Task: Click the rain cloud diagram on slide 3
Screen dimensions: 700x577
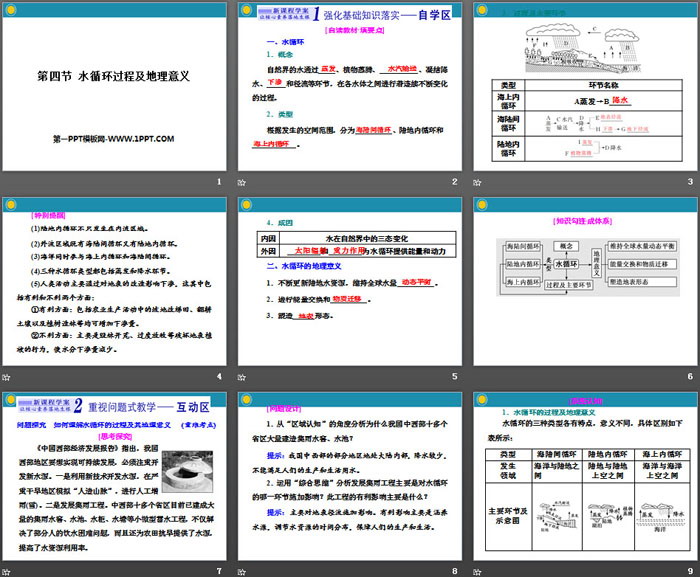Action: (x=584, y=48)
